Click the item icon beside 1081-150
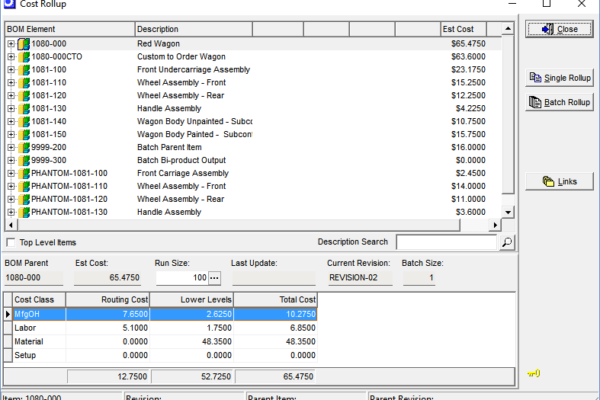600x400 pixels. pos(24,135)
